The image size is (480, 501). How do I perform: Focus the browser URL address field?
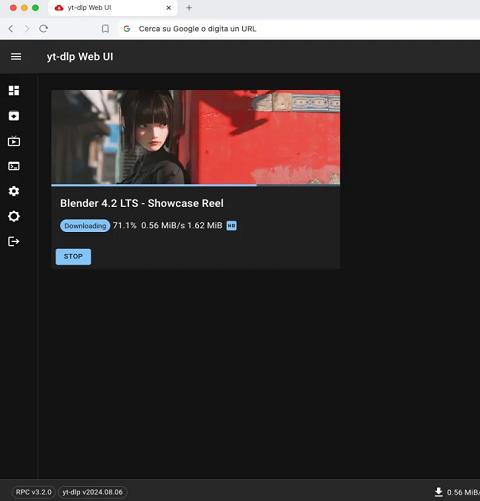click(x=299, y=29)
